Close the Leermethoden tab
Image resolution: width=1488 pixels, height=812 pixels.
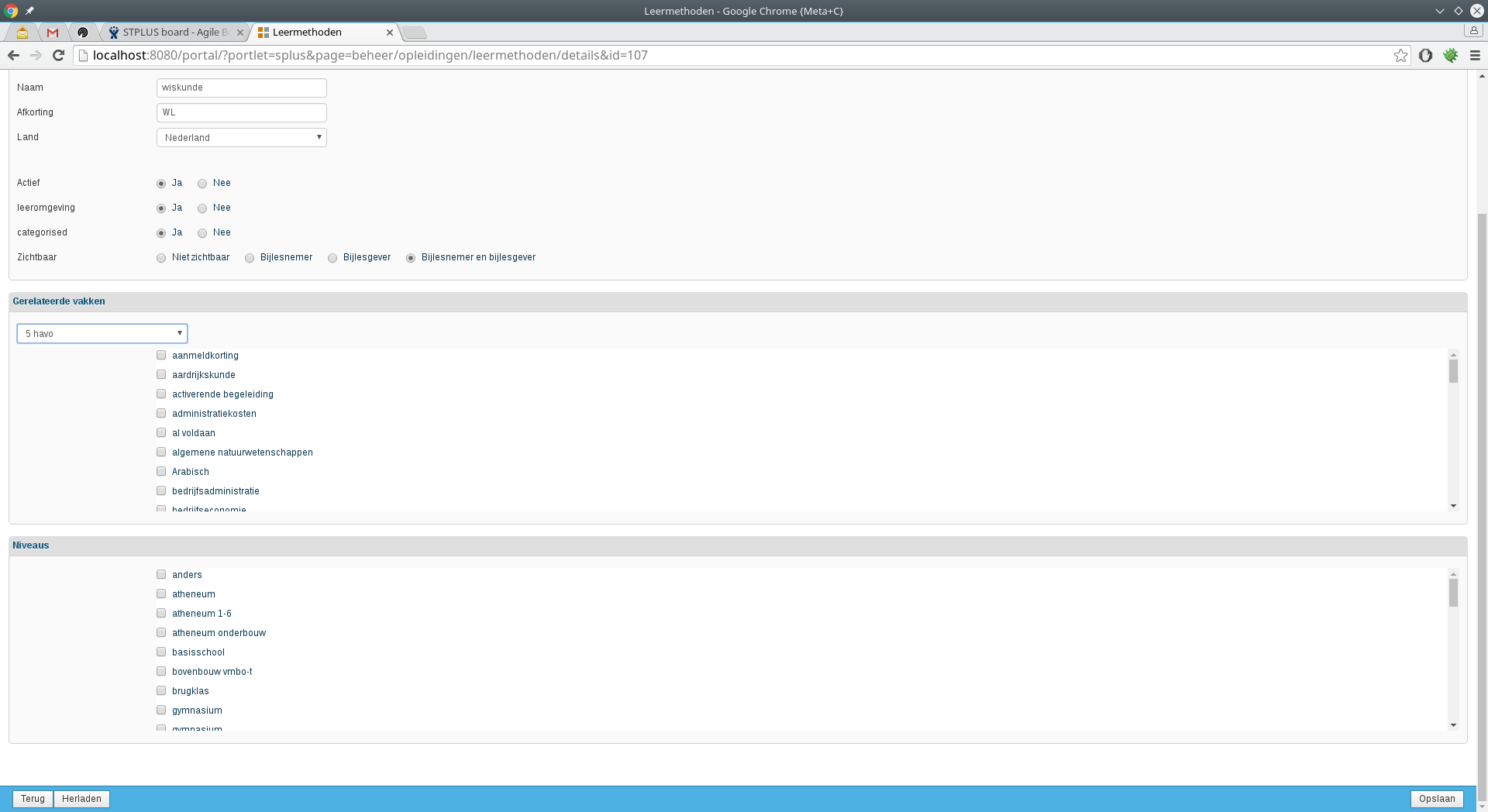coord(390,33)
